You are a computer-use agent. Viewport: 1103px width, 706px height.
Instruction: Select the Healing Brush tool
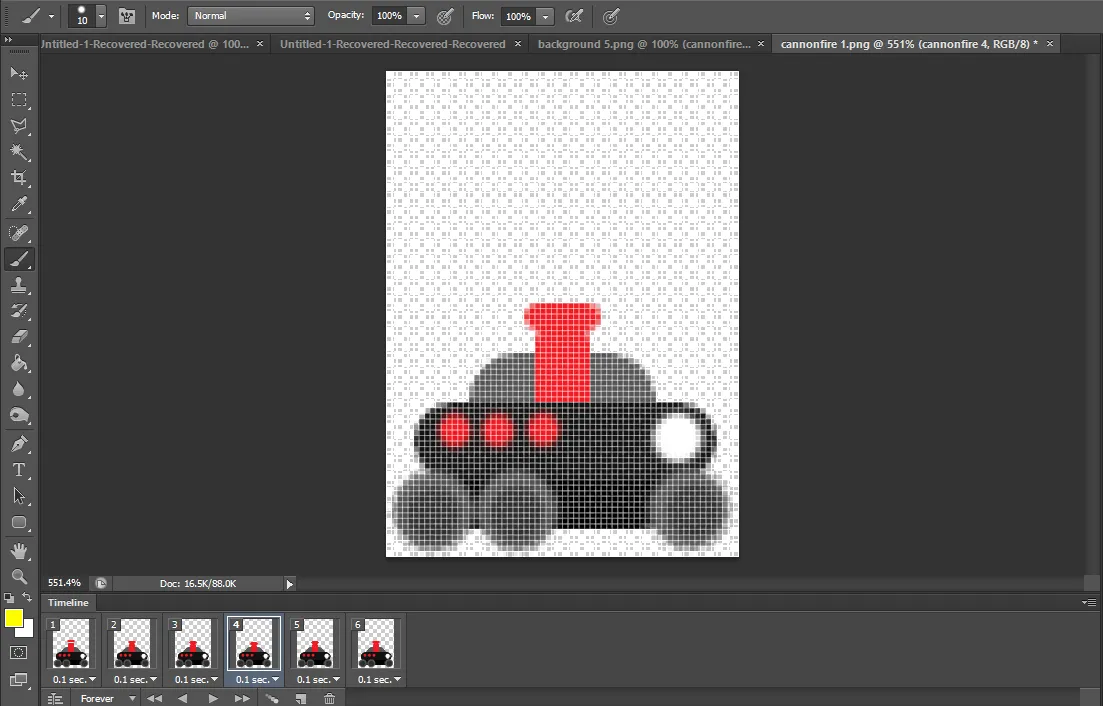[x=19, y=233]
